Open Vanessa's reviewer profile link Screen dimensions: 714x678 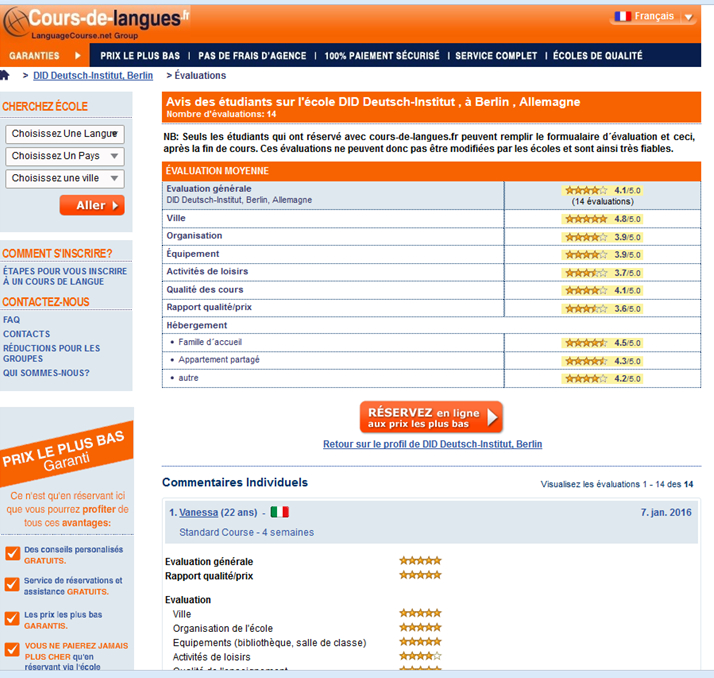(x=199, y=512)
